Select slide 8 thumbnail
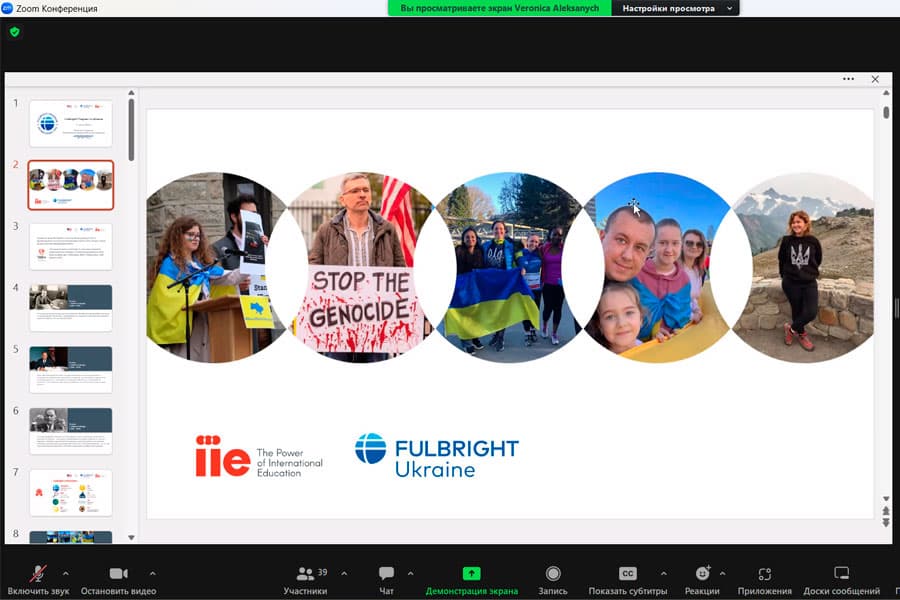The height and width of the screenshot is (600, 900). 71,537
